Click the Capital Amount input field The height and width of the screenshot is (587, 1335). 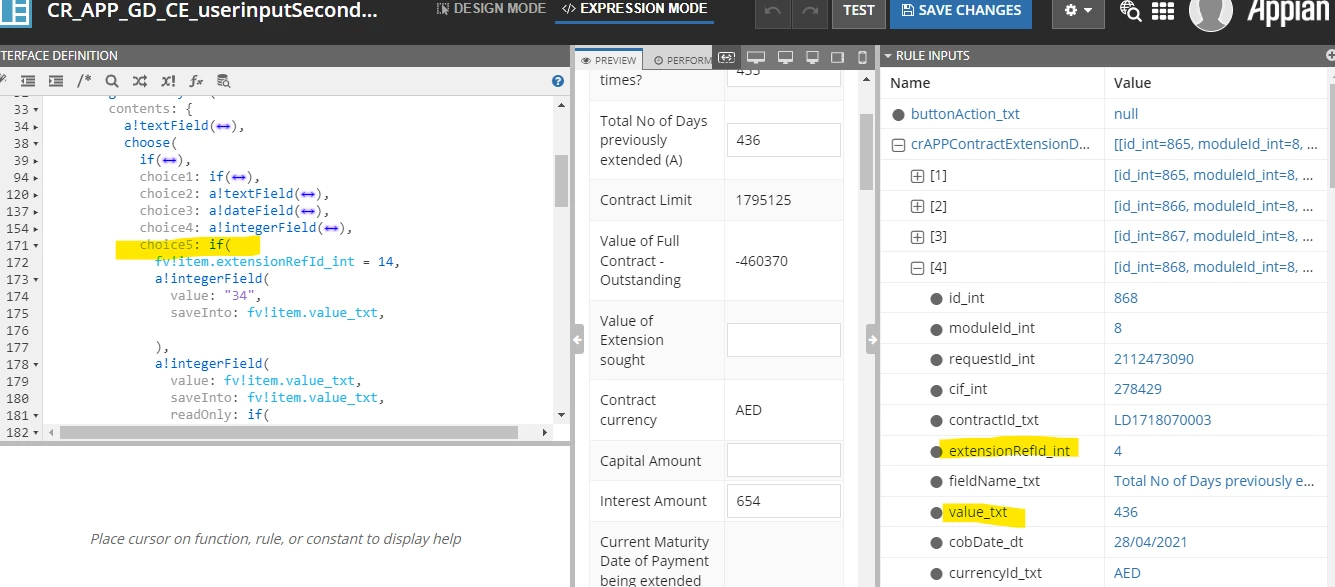tap(783, 460)
